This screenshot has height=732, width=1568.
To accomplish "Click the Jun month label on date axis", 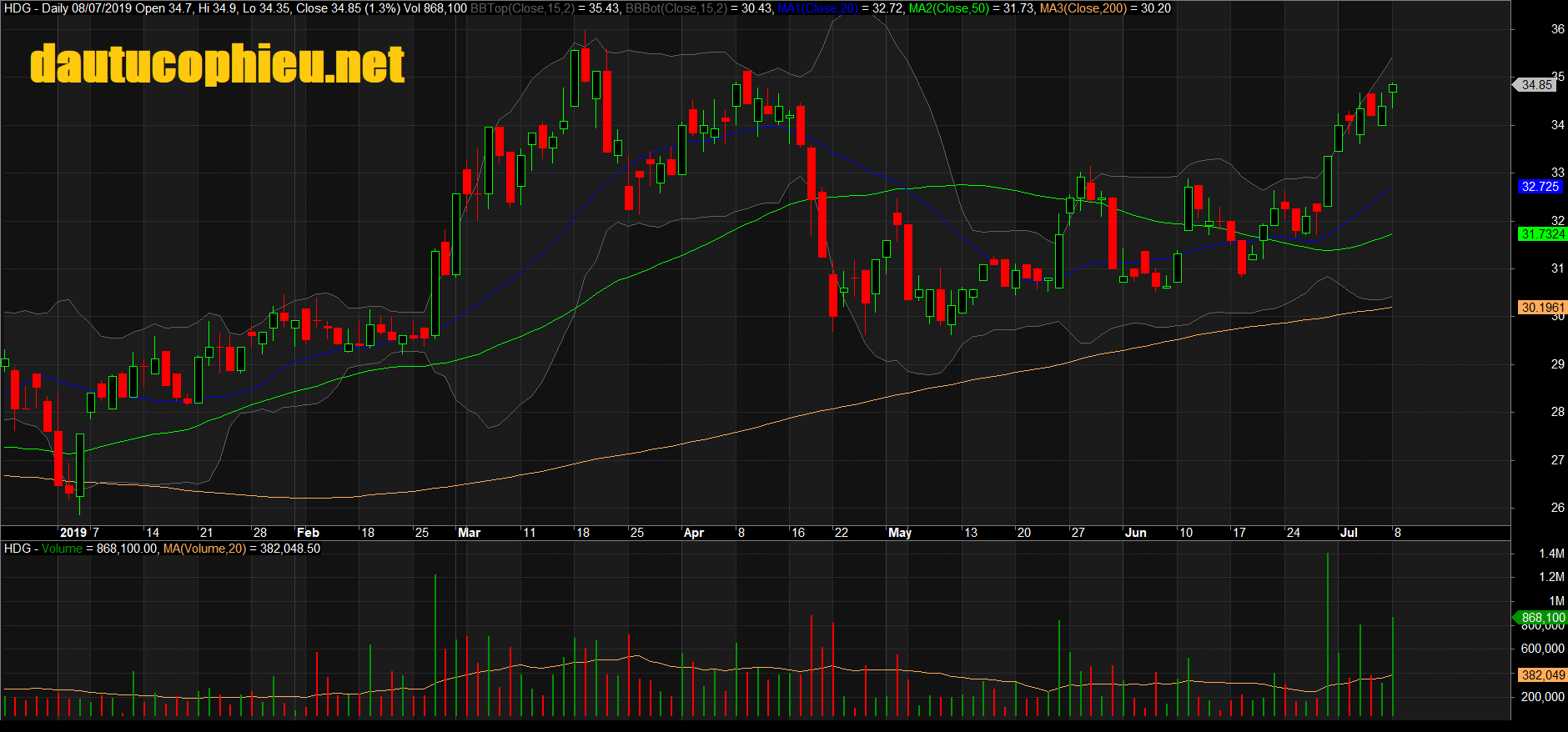I will pos(1135,533).
